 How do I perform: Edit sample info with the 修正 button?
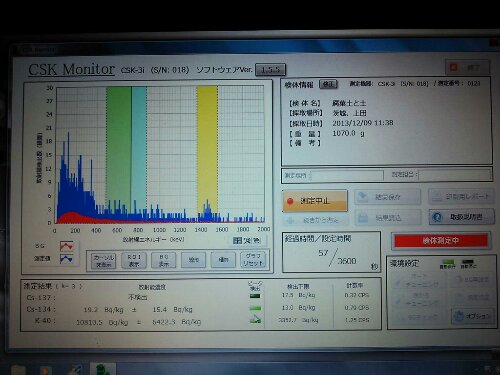click(328, 84)
